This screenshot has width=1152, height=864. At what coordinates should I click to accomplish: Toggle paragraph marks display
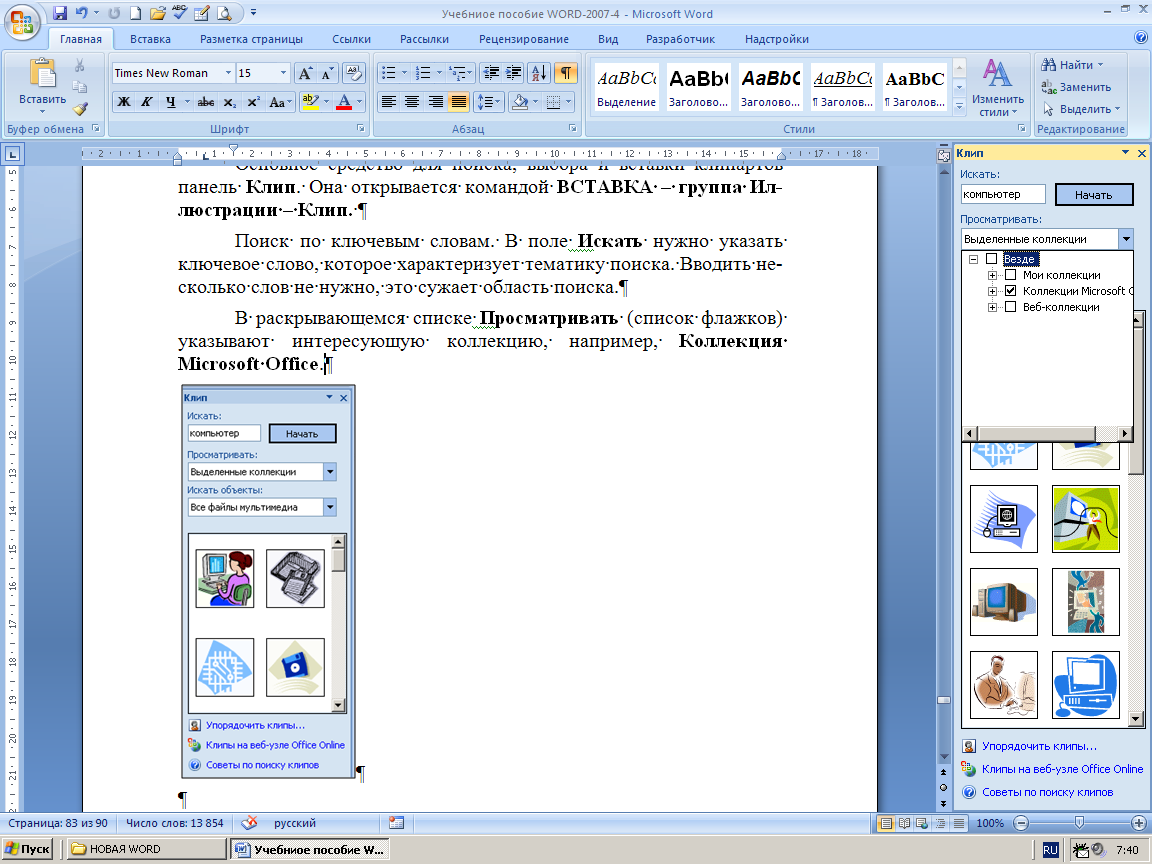coord(565,73)
